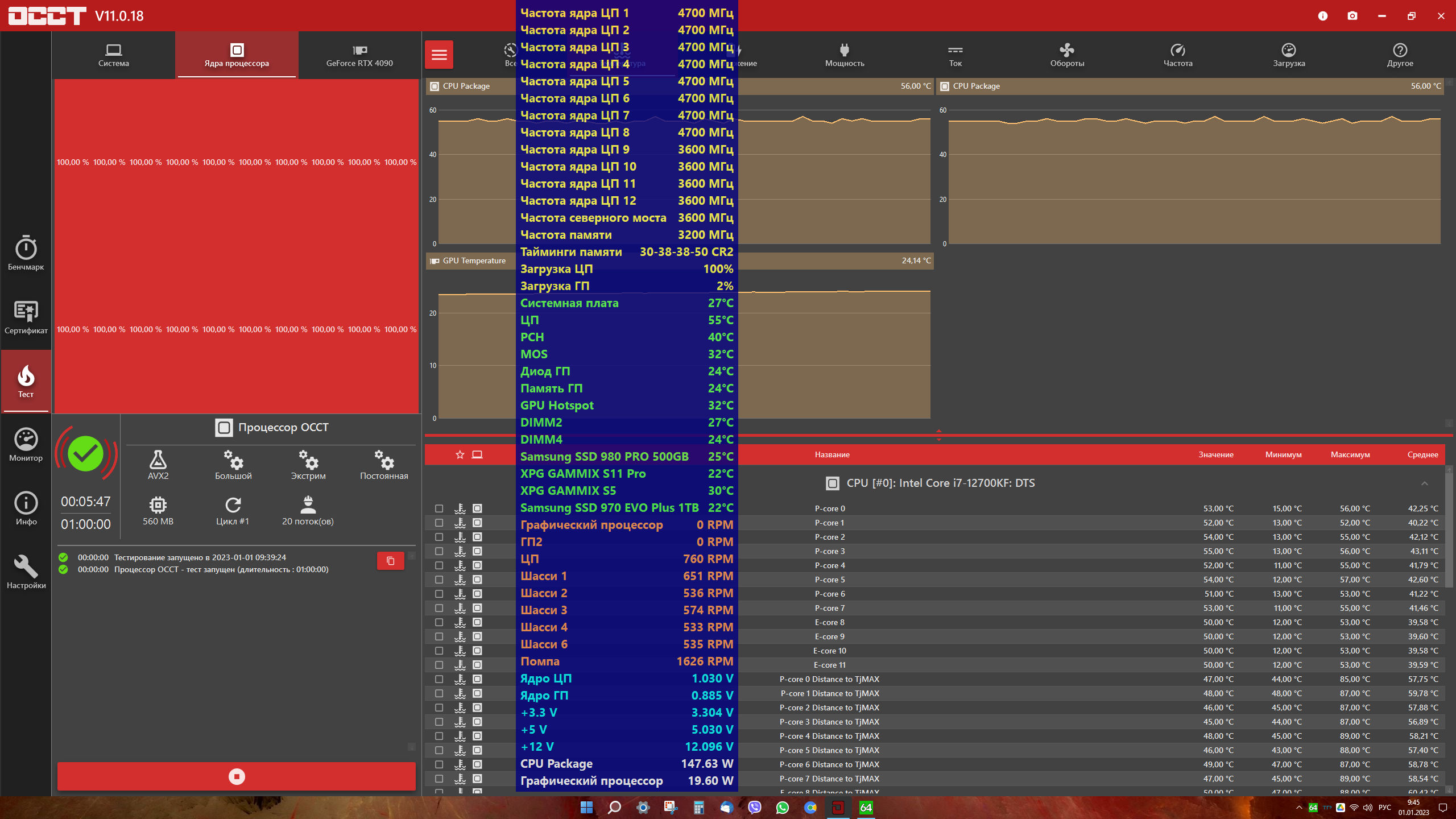This screenshot has height=819, width=1456.
Task: Select the Power (Мощность) sensor filter
Action: (845, 55)
